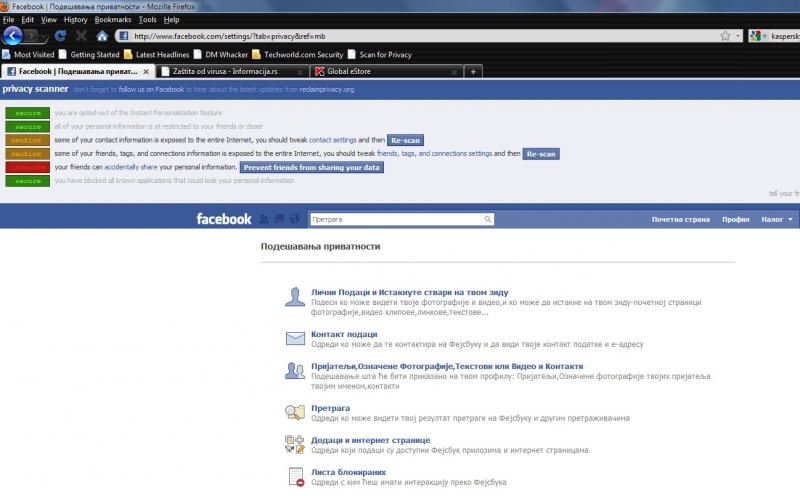Viewport: 800px width, 496px height.
Task: Click Re-scan button for friends and tags
Action: point(541,154)
